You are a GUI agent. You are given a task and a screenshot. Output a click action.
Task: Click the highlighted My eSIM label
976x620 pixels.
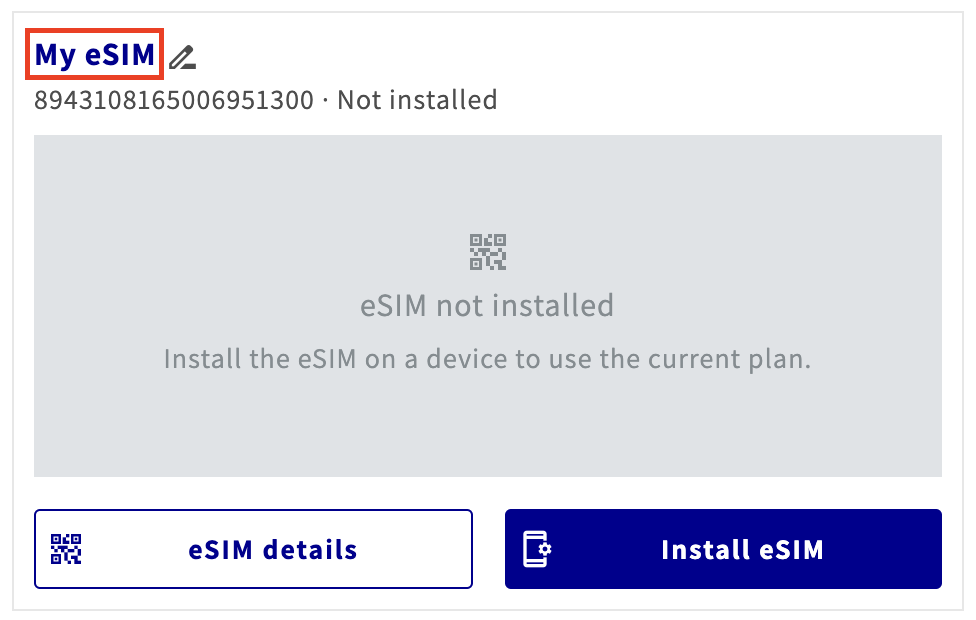pyautogui.click(x=93, y=55)
